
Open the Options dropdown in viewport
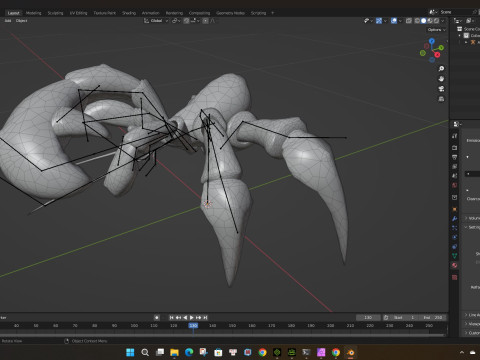pyautogui.click(x=436, y=30)
